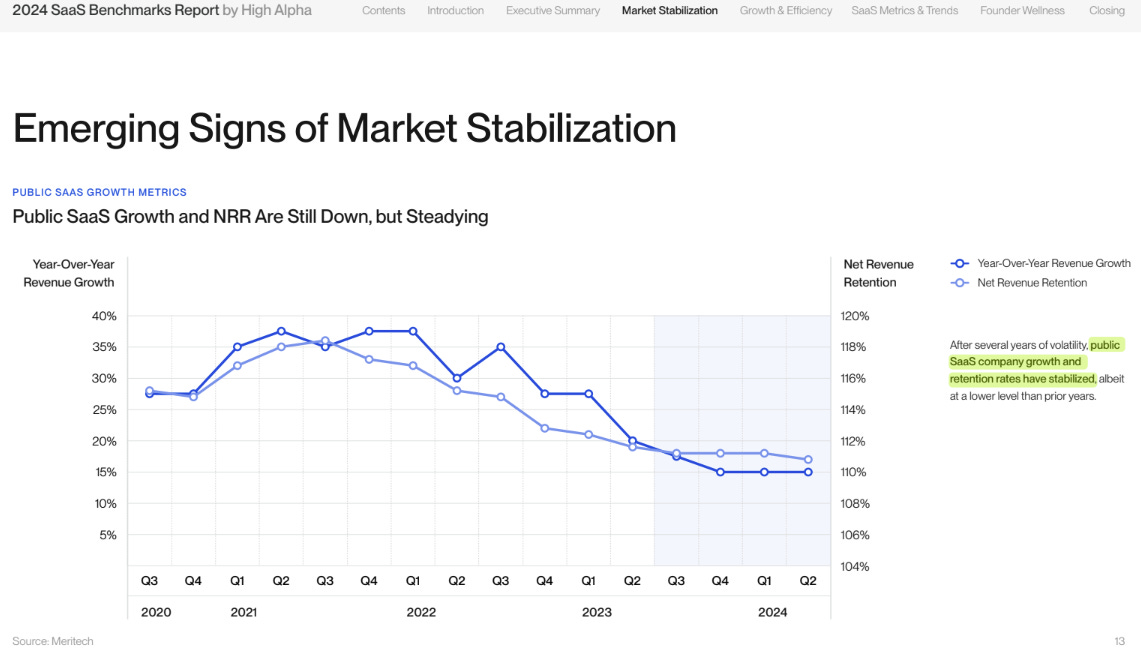Click the light blue legend marker icon

tap(959, 282)
